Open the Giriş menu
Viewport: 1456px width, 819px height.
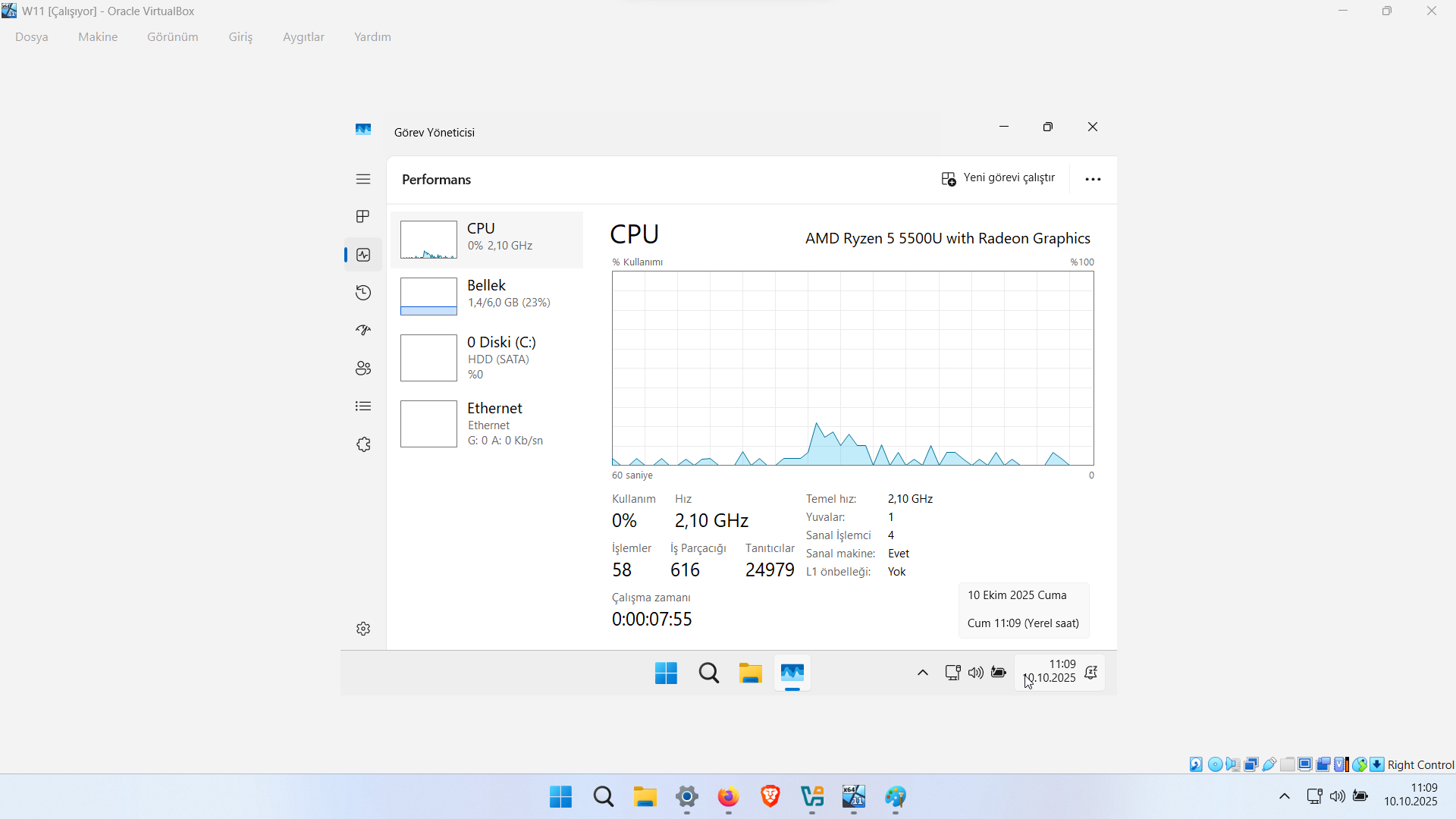tap(240, 37)
